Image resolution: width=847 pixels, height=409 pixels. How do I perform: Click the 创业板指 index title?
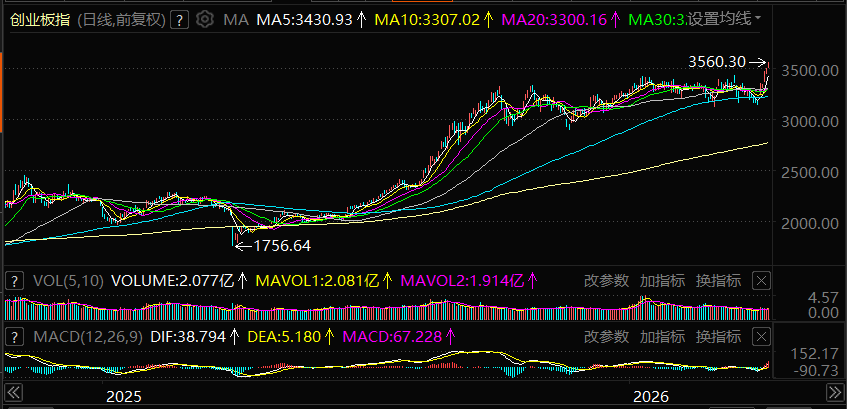[x=41, y=19]
